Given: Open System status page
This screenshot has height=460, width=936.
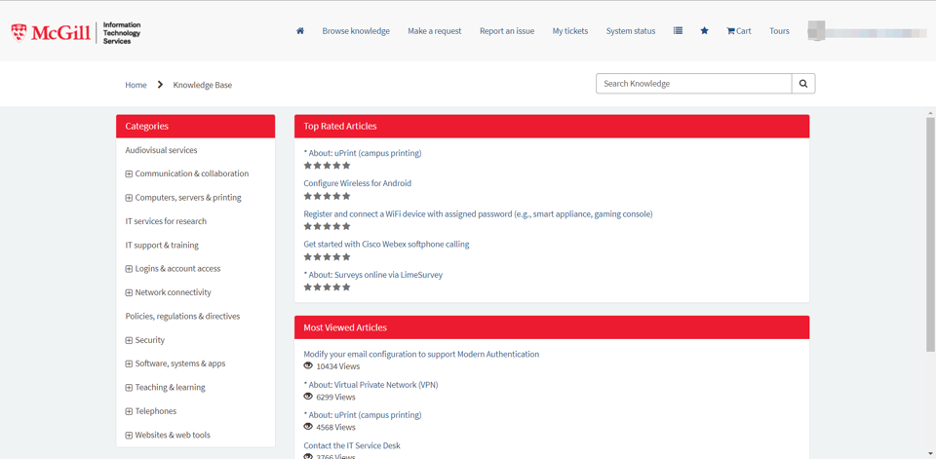Looking at the screenshot, I should pyautogui.click(x=630, y=31).
